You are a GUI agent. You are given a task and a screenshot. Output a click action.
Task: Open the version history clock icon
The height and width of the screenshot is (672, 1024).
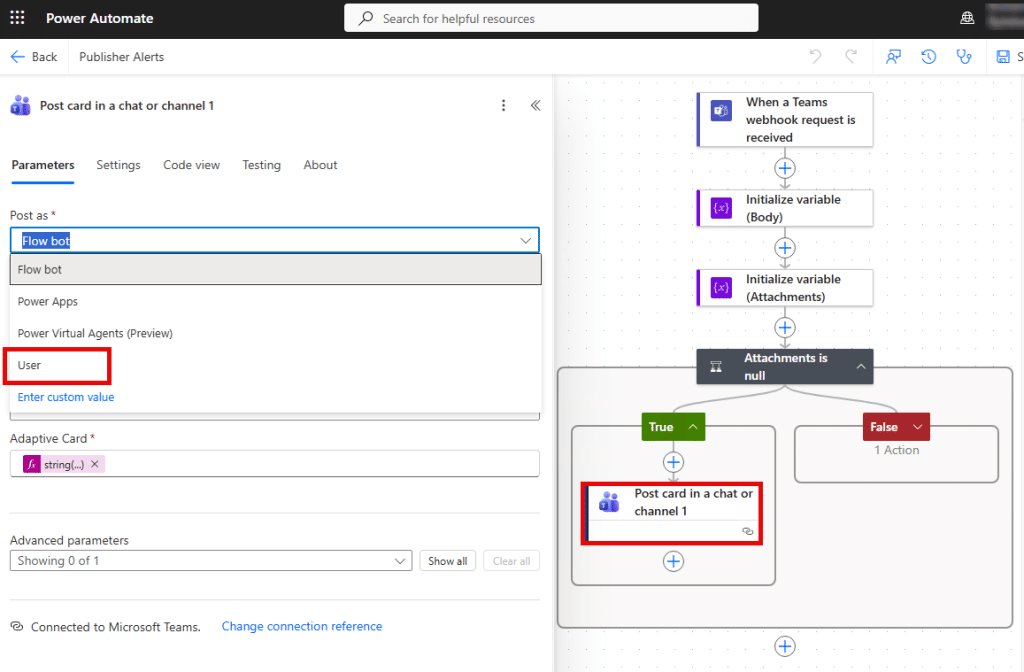click(x=929, y=57)
